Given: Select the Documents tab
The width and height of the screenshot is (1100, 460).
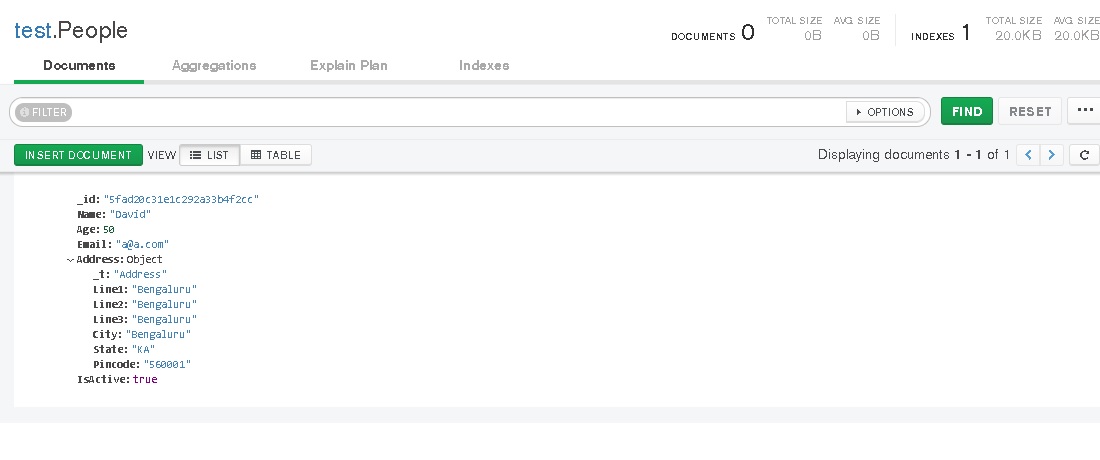Looking at the screenshot, I should pyautogui.click(x=79, y=65).
